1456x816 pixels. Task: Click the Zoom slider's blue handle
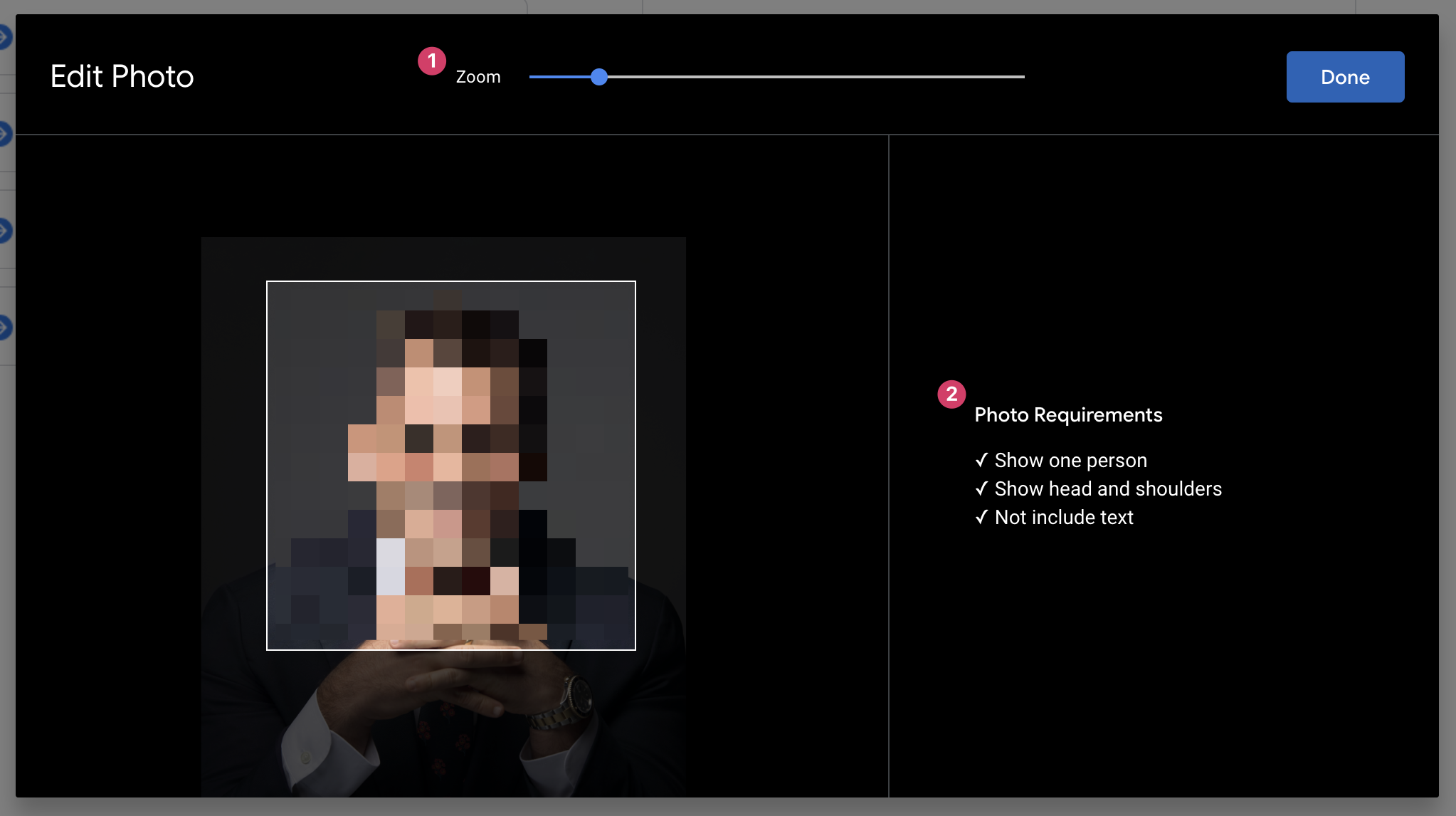[599, 77]
